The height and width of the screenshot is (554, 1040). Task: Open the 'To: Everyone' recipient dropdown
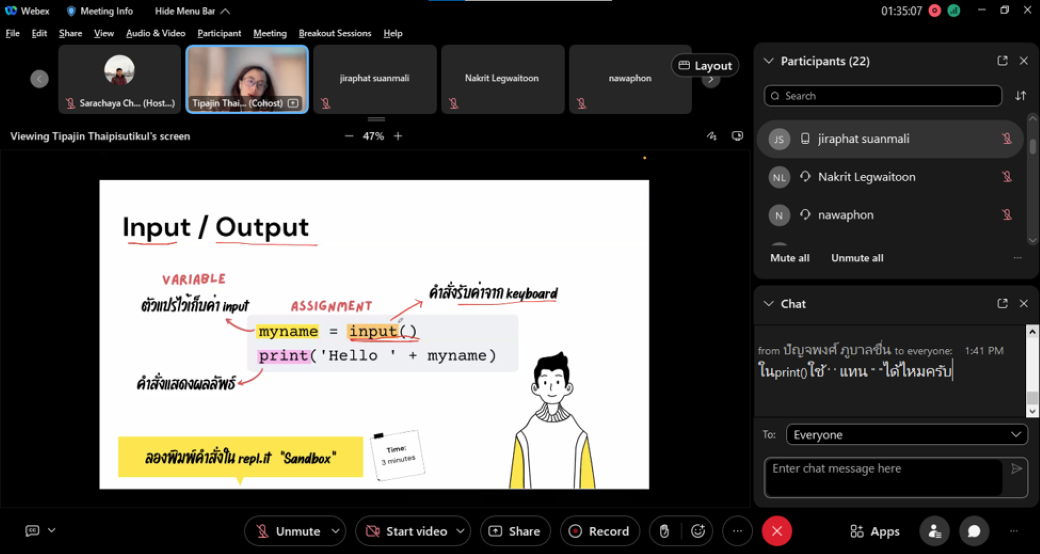[x=906, y=435]
